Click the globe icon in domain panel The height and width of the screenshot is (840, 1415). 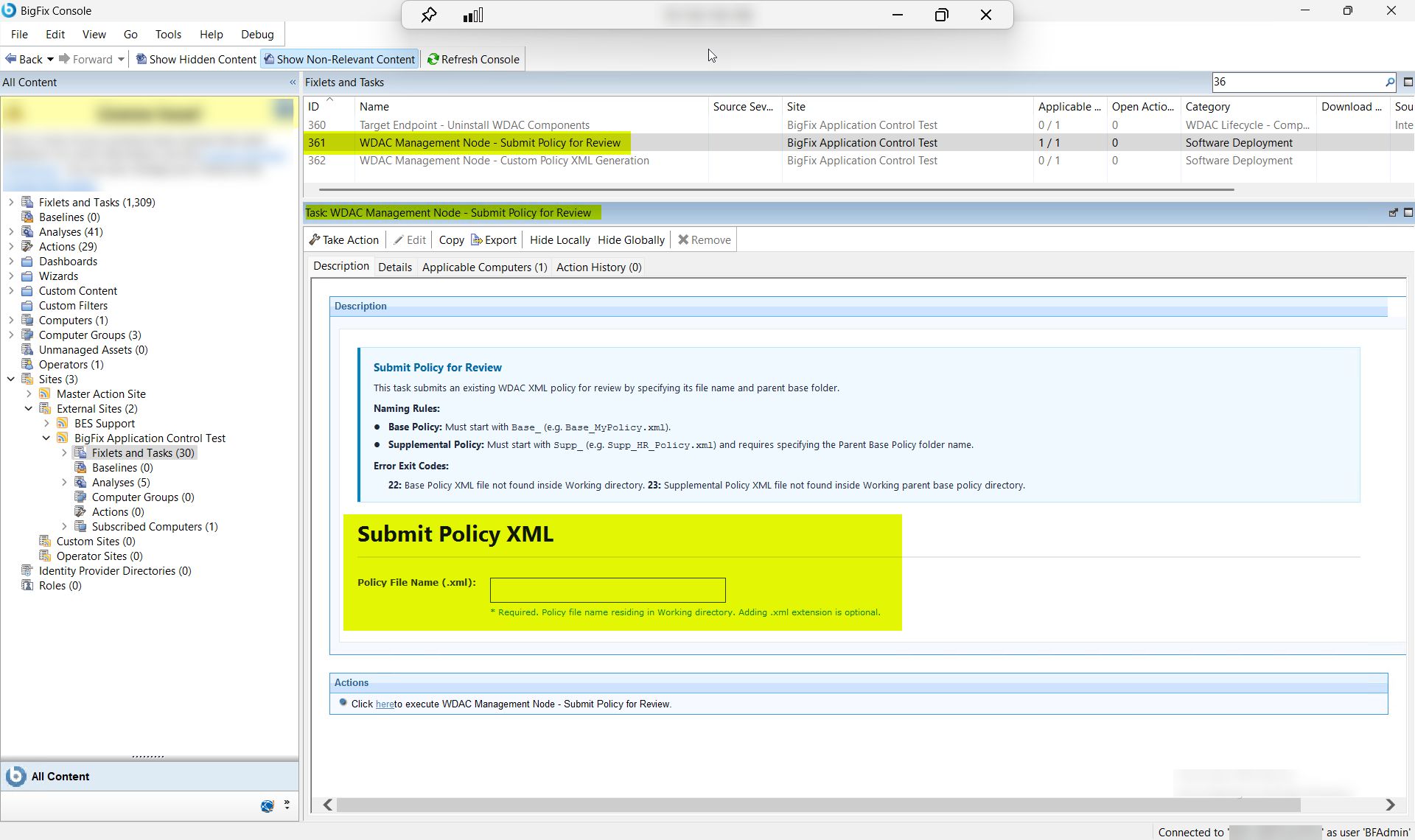[x=267, y=806]
